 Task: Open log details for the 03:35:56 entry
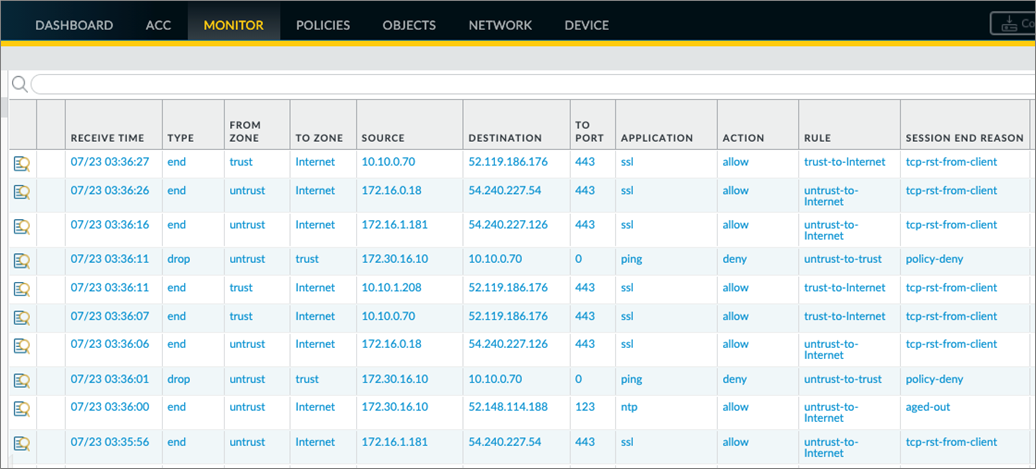22,443
